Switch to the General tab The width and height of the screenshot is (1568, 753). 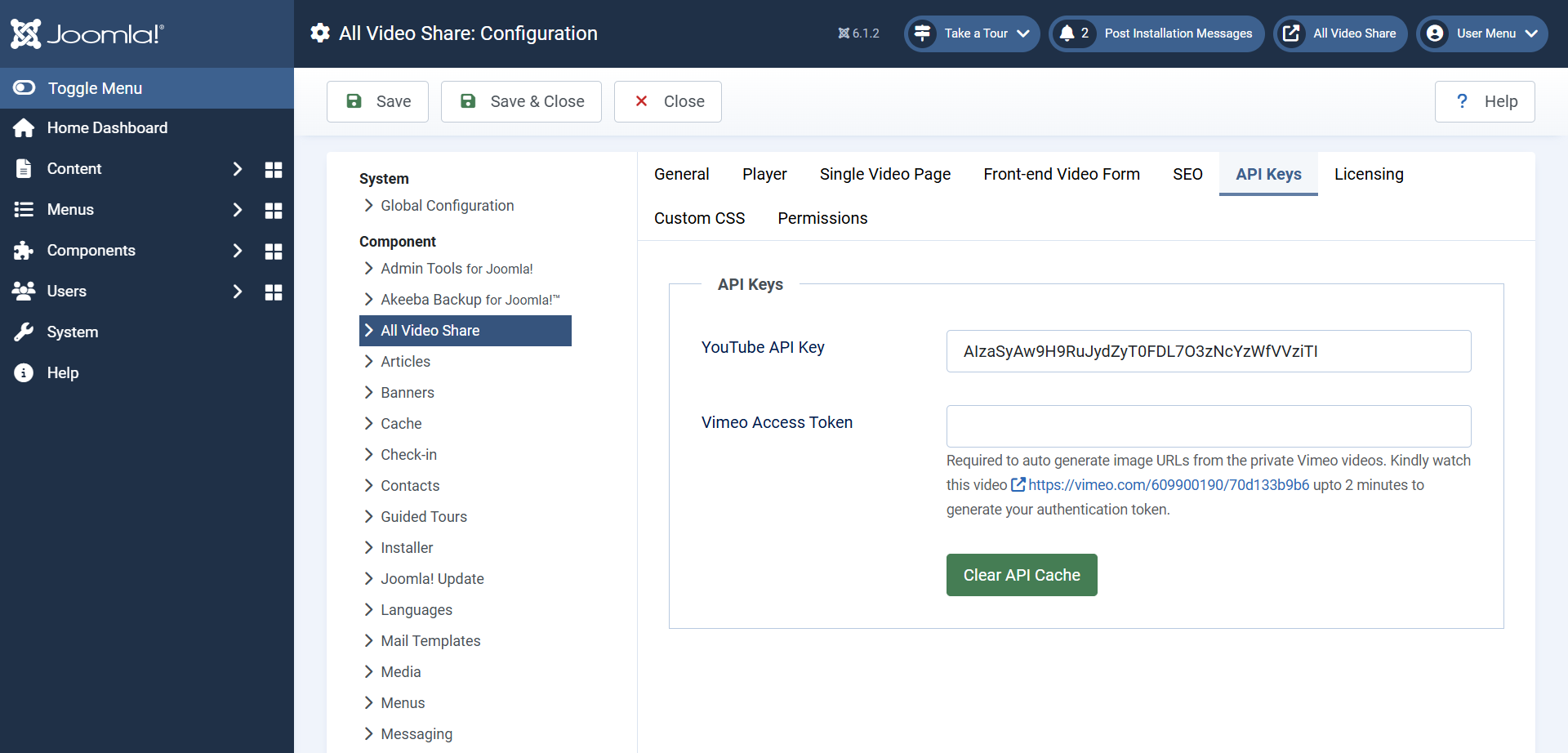click(681, 174)
